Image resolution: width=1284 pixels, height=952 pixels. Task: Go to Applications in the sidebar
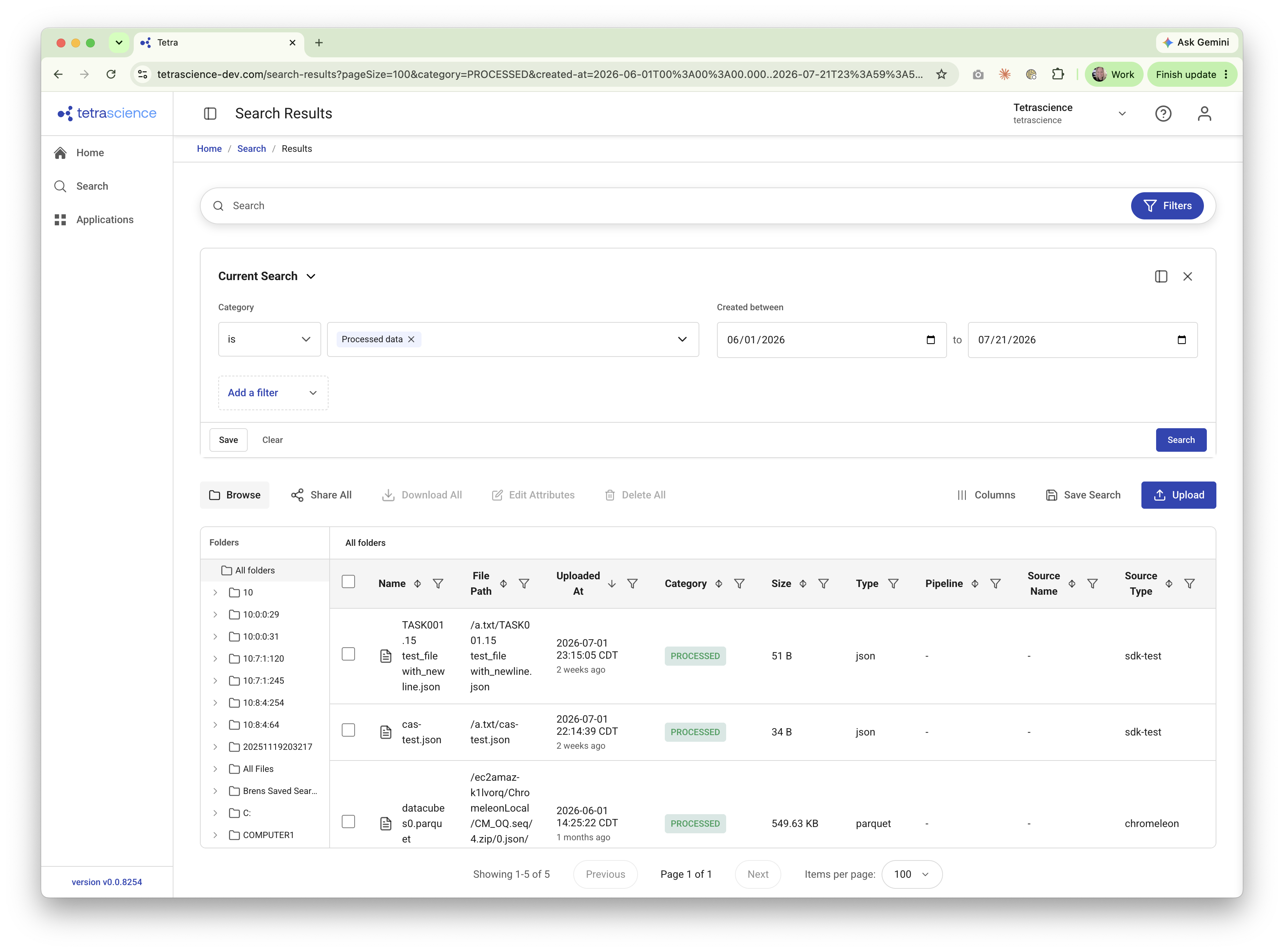click(x=105, y=219)
